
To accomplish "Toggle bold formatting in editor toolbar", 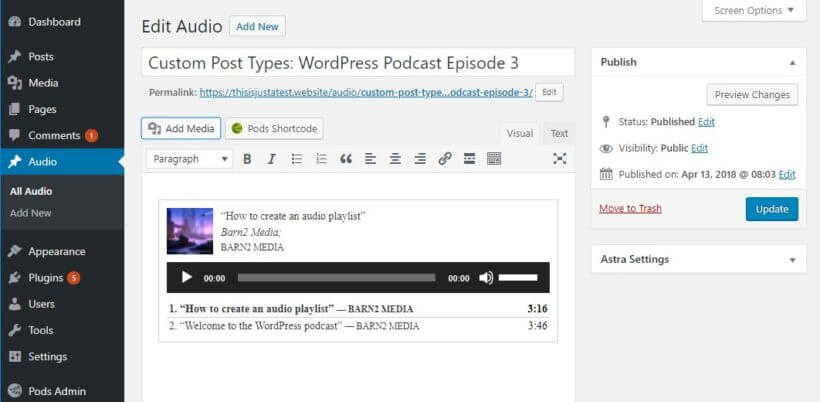I will coord(246,159).
